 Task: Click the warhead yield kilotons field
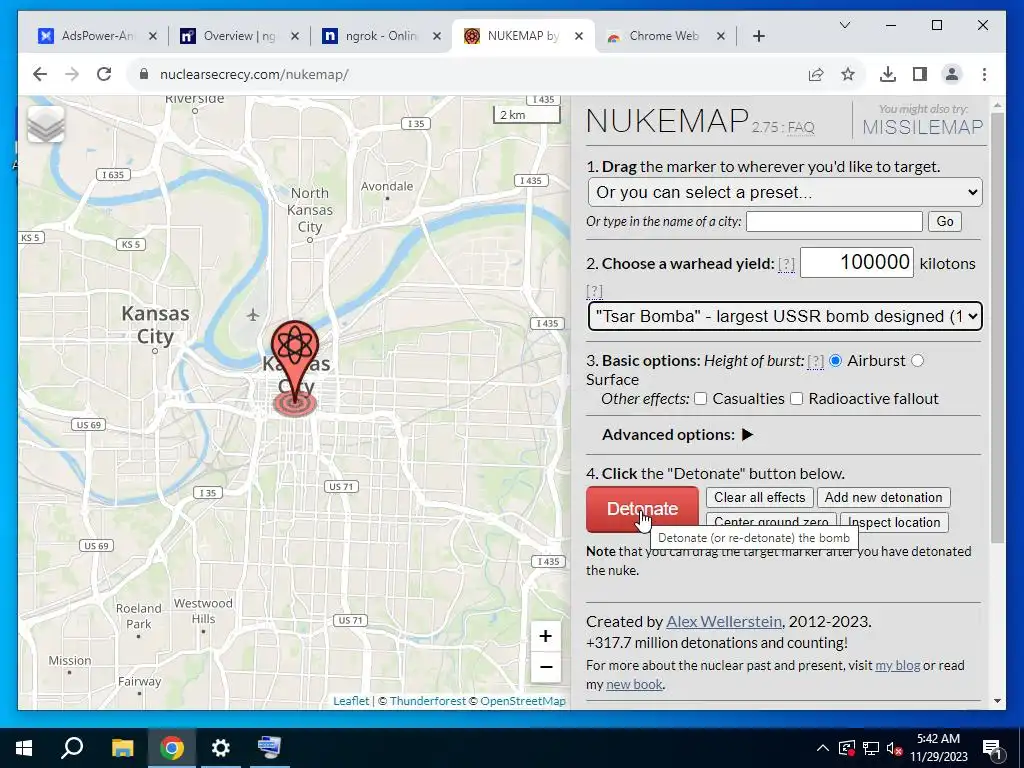[x=857, y=263]
